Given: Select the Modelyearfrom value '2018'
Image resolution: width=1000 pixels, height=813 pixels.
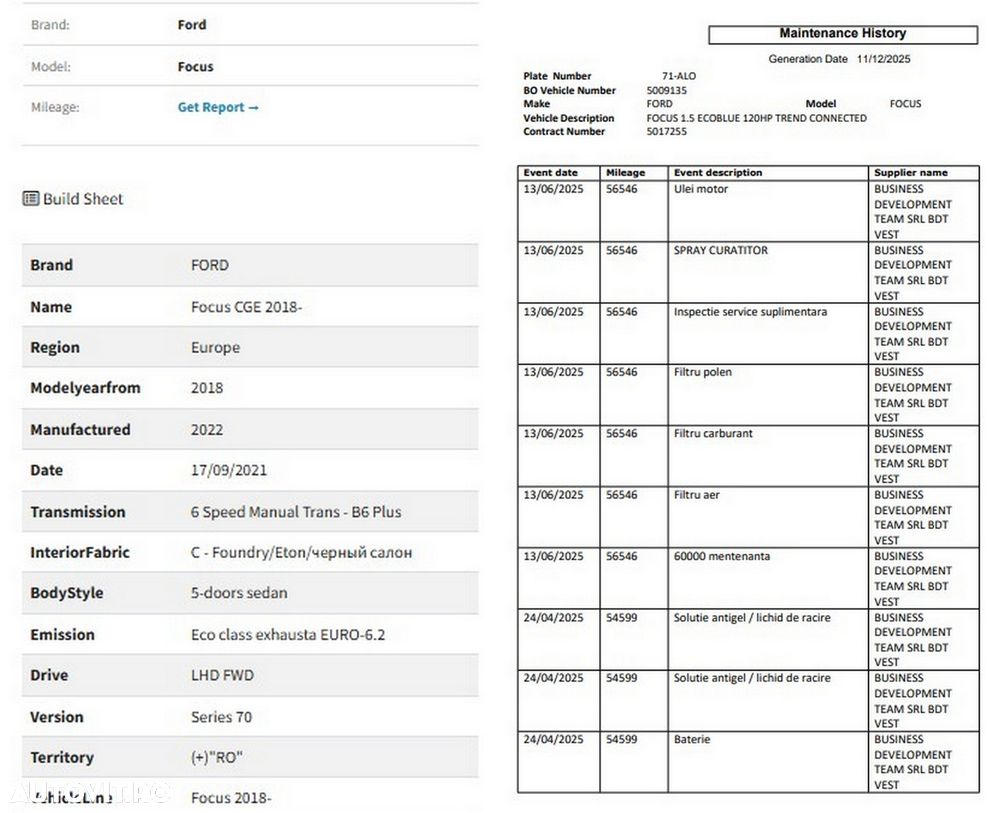Looking at the screenshot, I should [x=207, y=388].
